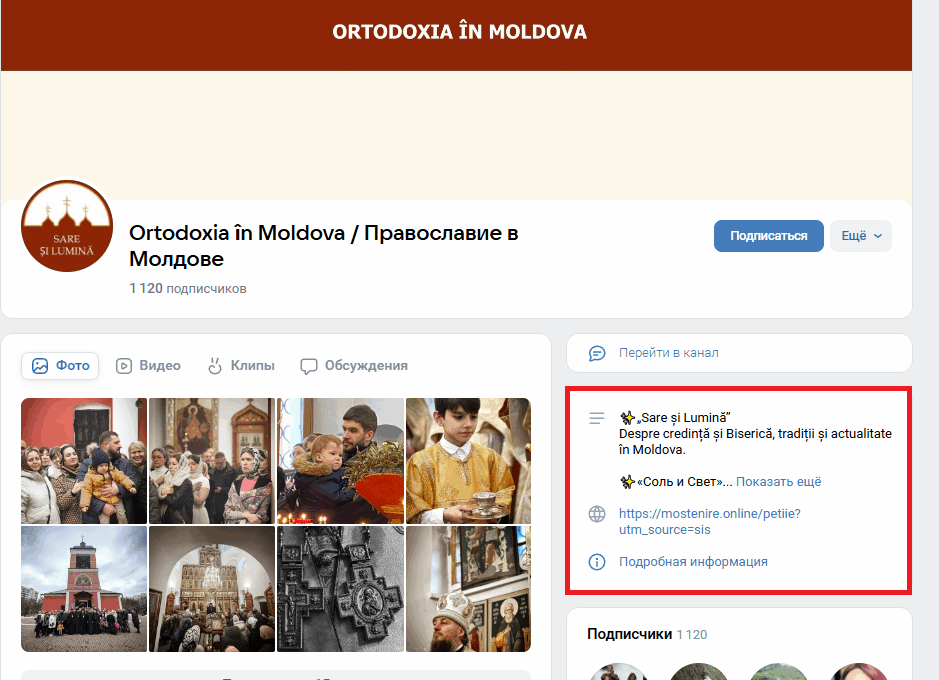Screen dimensions: 939x680
Task: Click the 1 120 подписчиков count under title
Action: coord(187,289)
